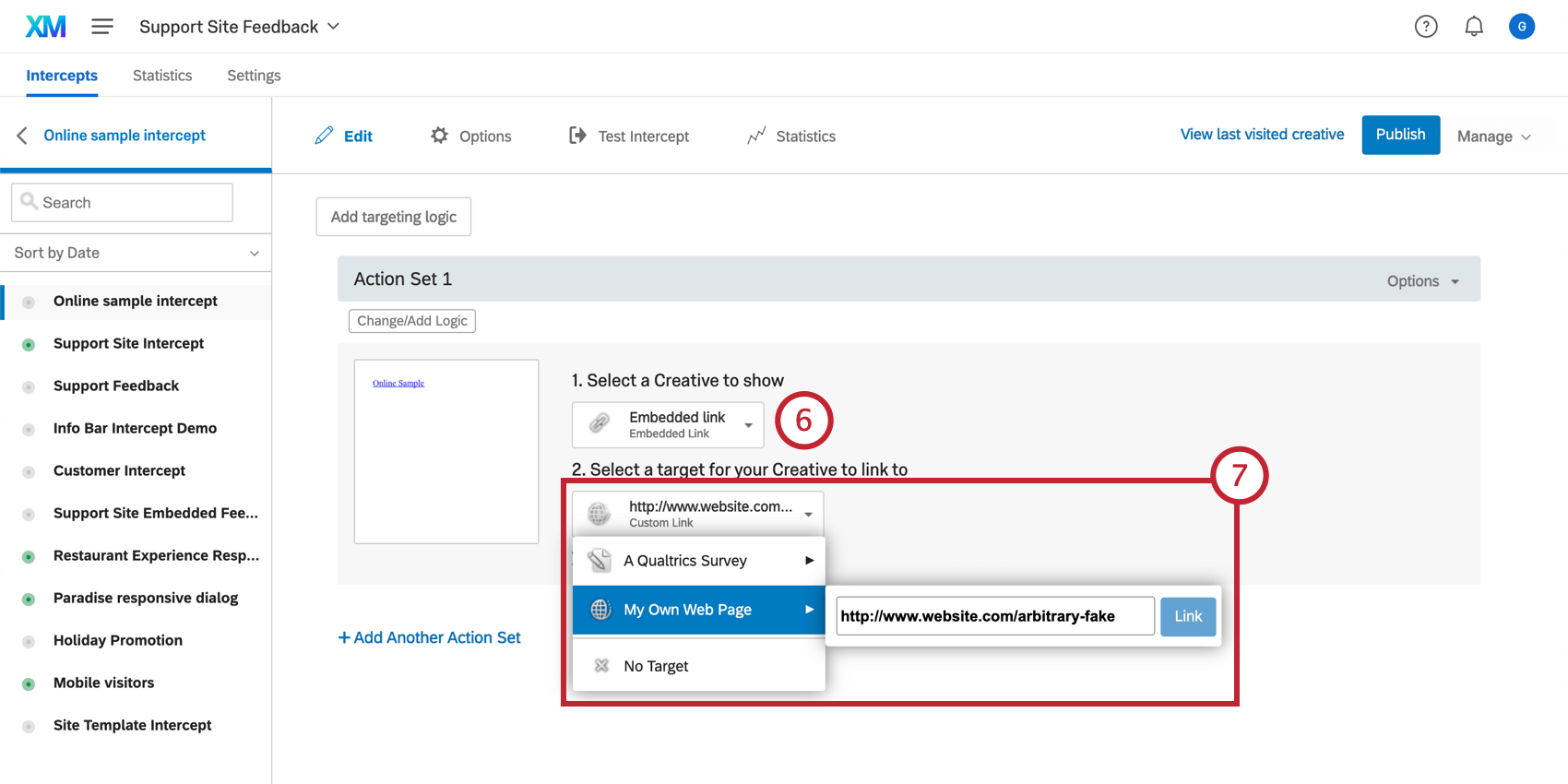The image size is (1568, 784).
Task: Click Add Another Action Set link
Action: tap(430, 637)
